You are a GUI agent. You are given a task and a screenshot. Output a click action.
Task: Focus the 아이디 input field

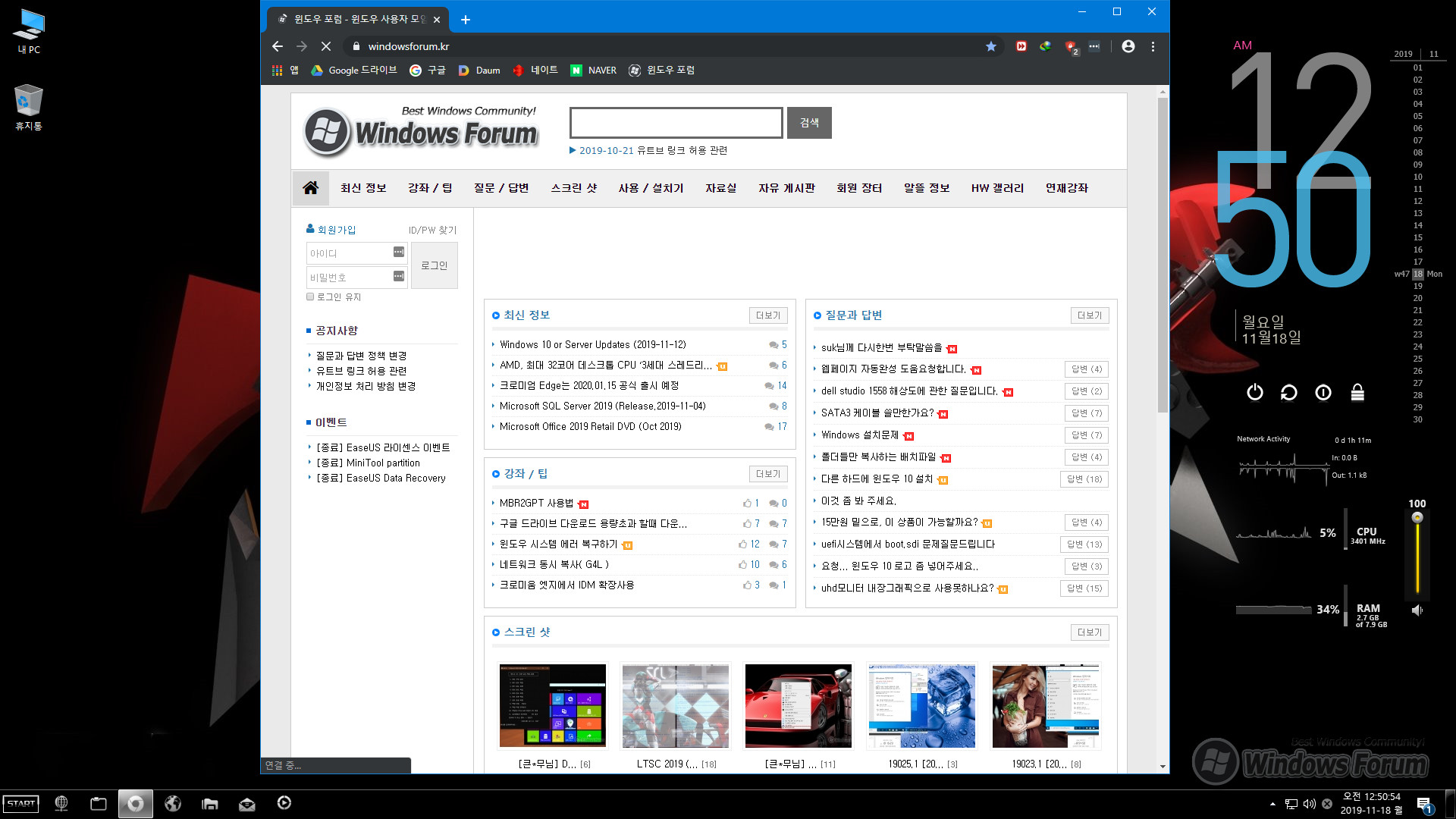point(357,253)
